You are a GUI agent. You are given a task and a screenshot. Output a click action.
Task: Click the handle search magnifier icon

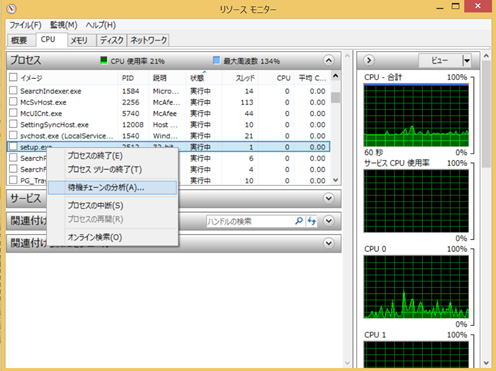(x=299, y=221)
